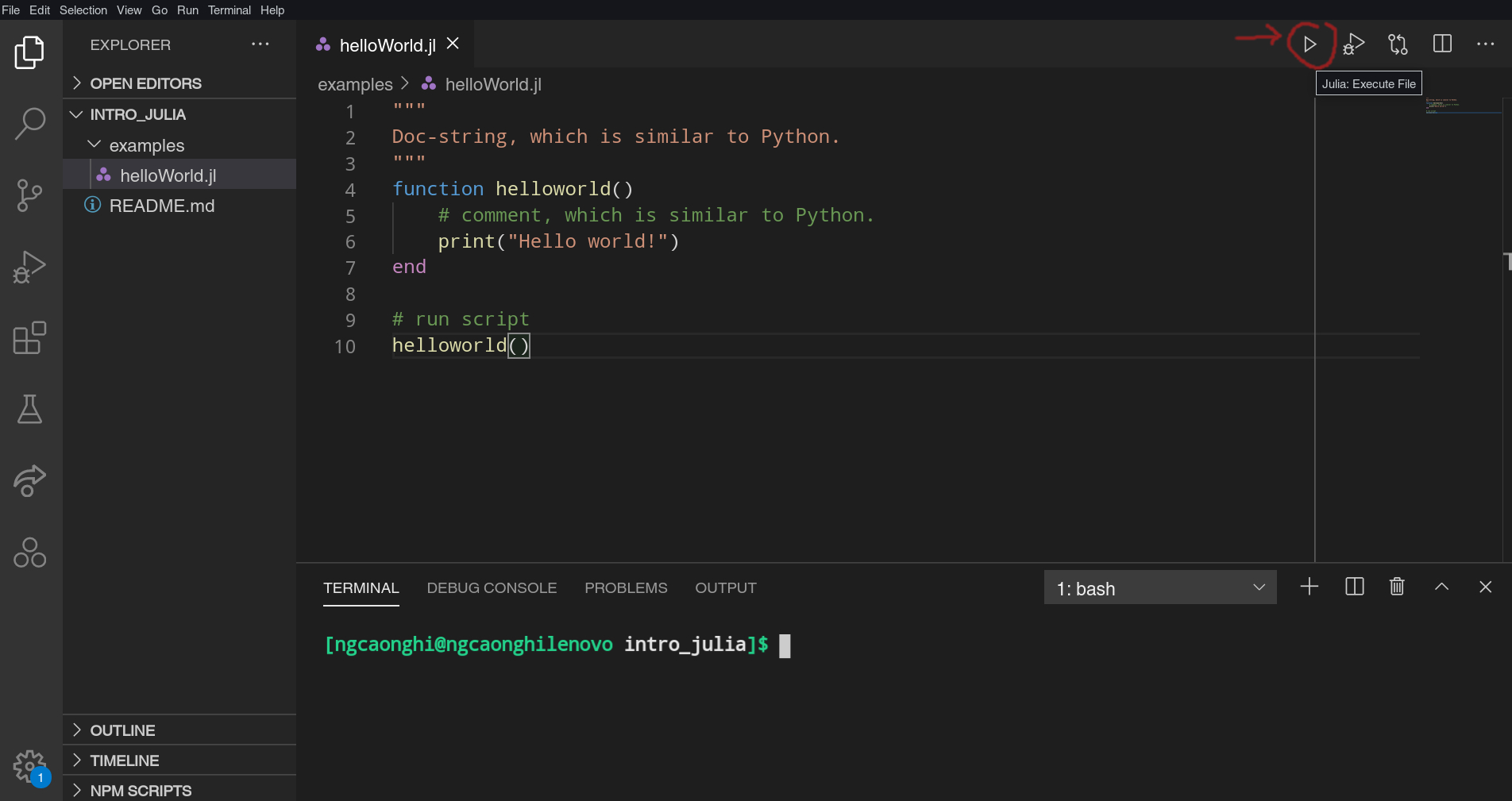
Task: Open the Terminal menu
Action: [229, 10]
